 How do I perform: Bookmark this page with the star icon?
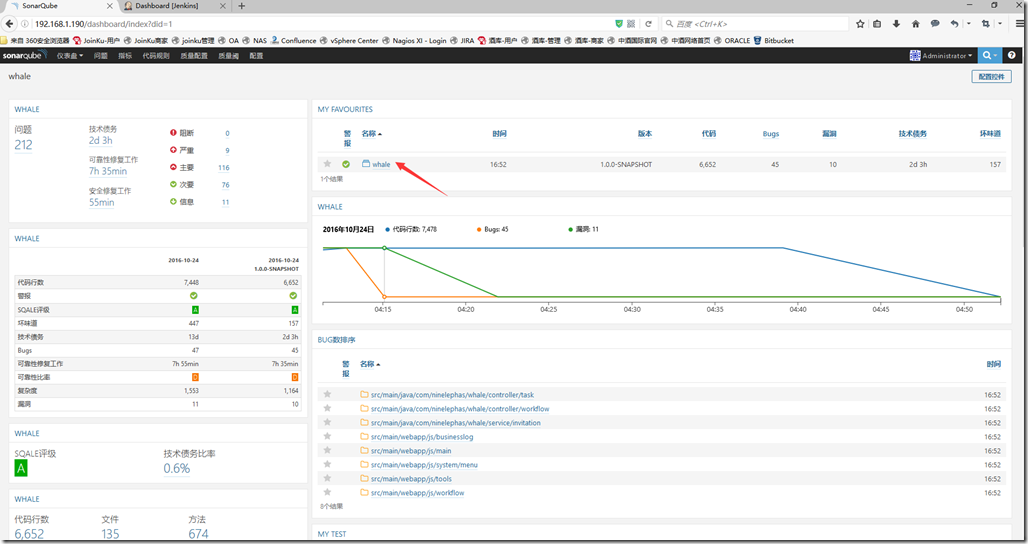coord(860,24)
